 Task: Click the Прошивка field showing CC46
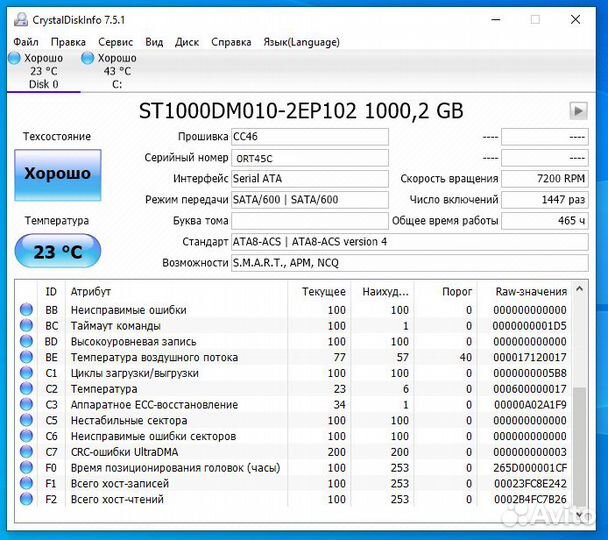click(310, 136)
